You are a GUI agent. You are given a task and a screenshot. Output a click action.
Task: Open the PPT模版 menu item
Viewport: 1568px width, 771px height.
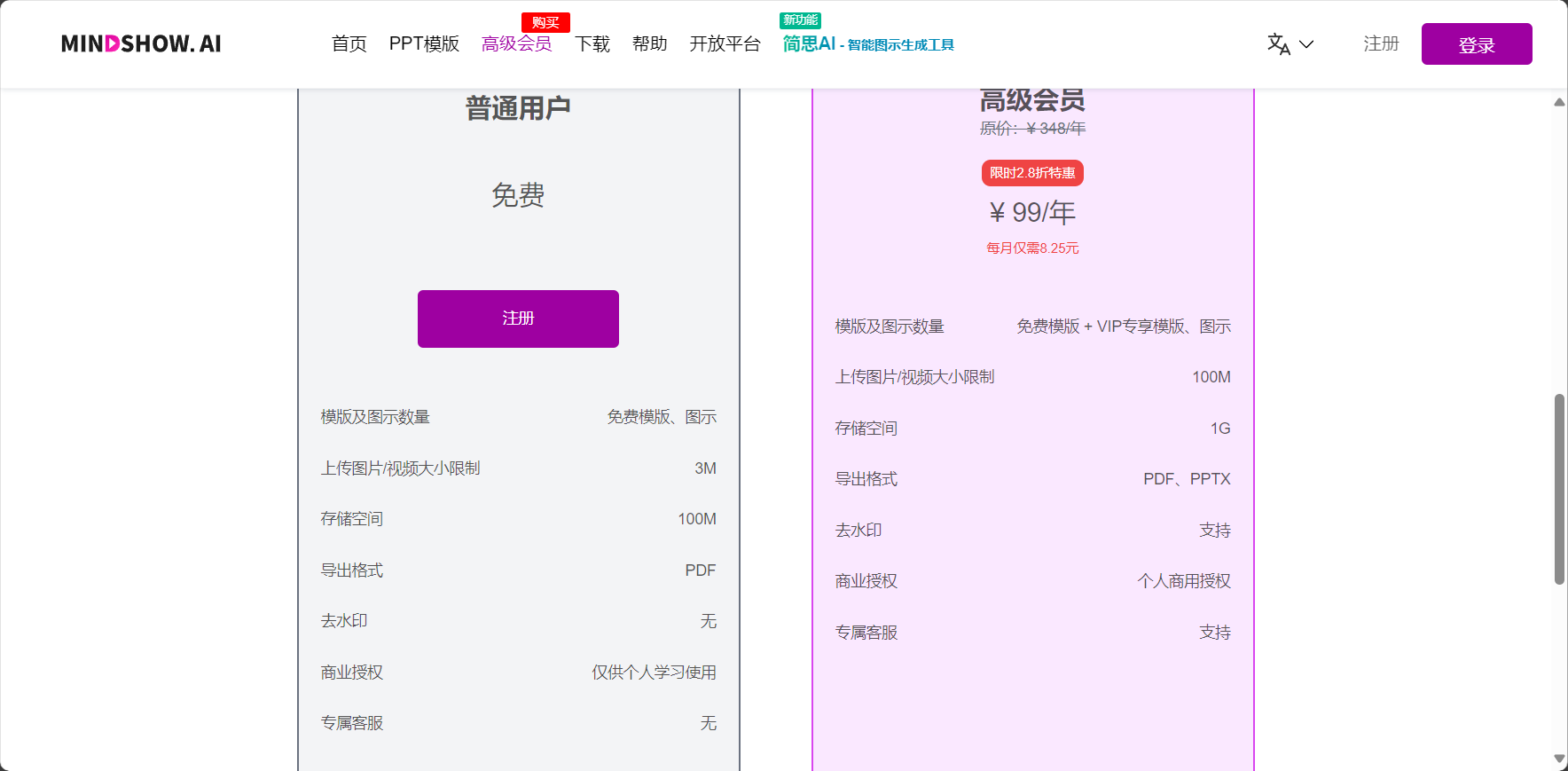[424, 43]
